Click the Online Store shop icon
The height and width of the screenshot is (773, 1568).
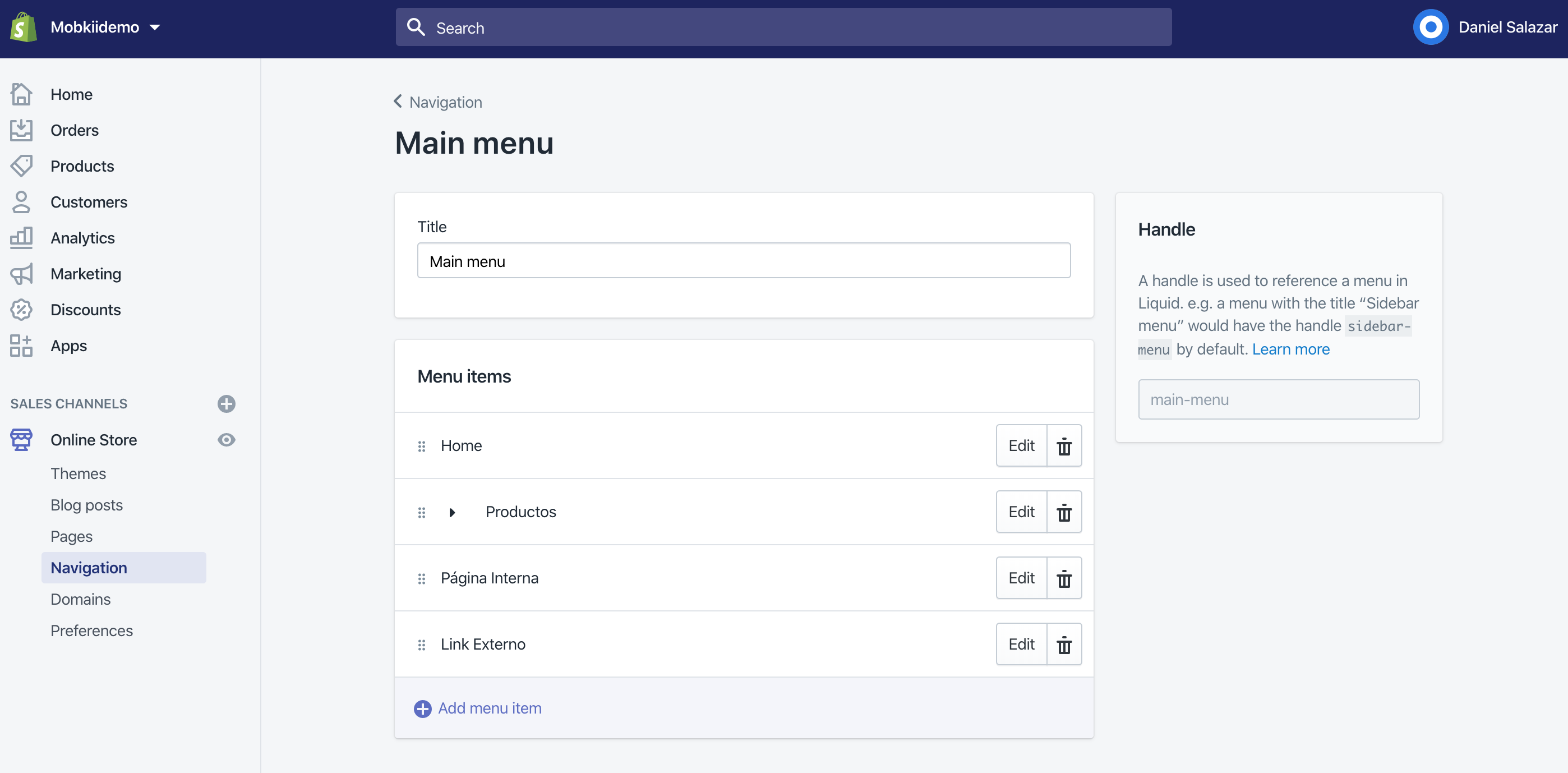[21, 439]
